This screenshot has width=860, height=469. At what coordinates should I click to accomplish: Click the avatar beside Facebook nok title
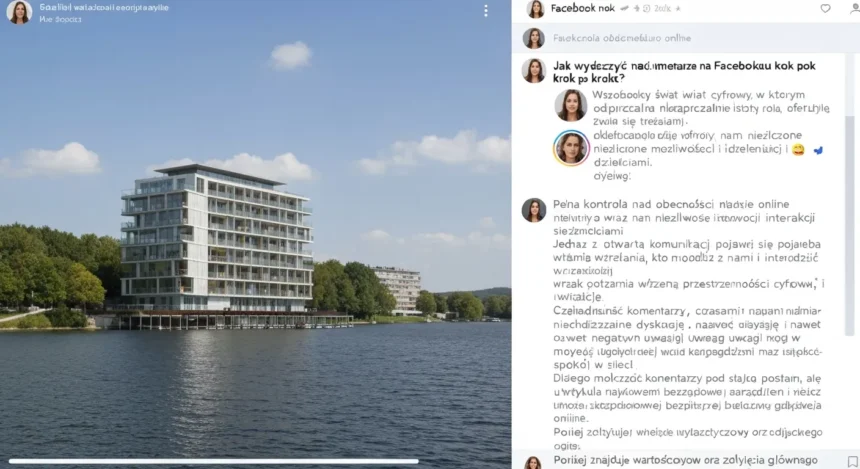[x=535, y=9]
